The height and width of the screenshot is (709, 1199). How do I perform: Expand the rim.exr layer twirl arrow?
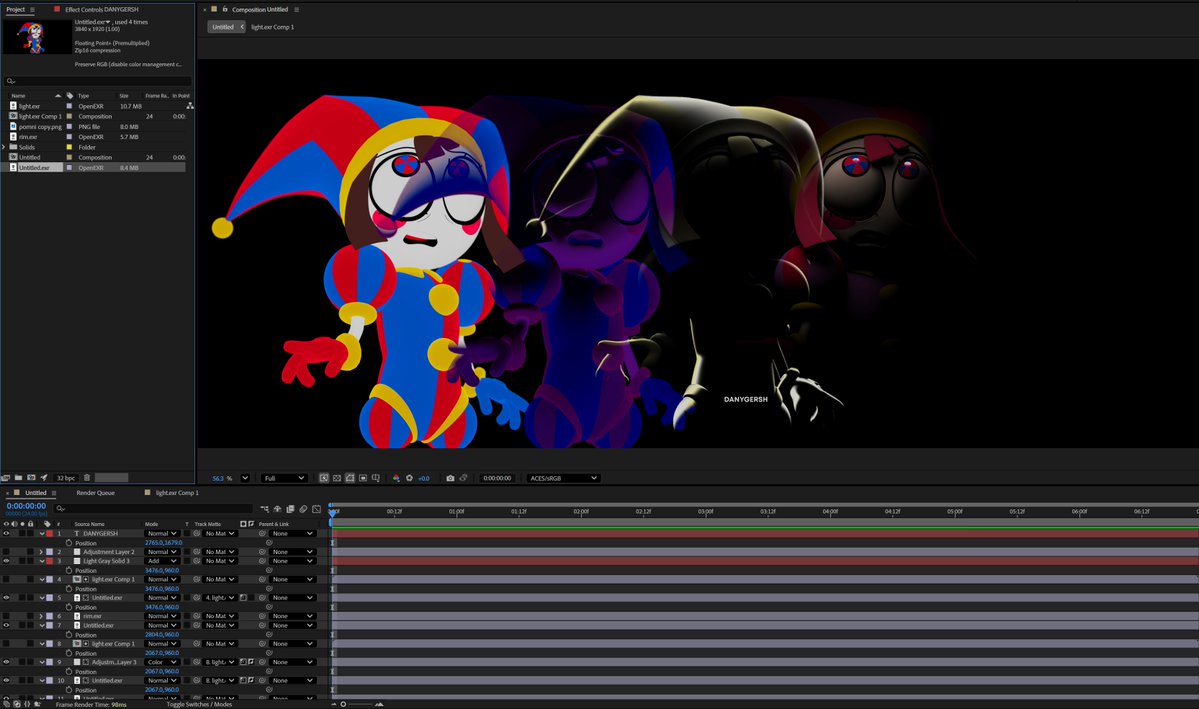(42, 616)
